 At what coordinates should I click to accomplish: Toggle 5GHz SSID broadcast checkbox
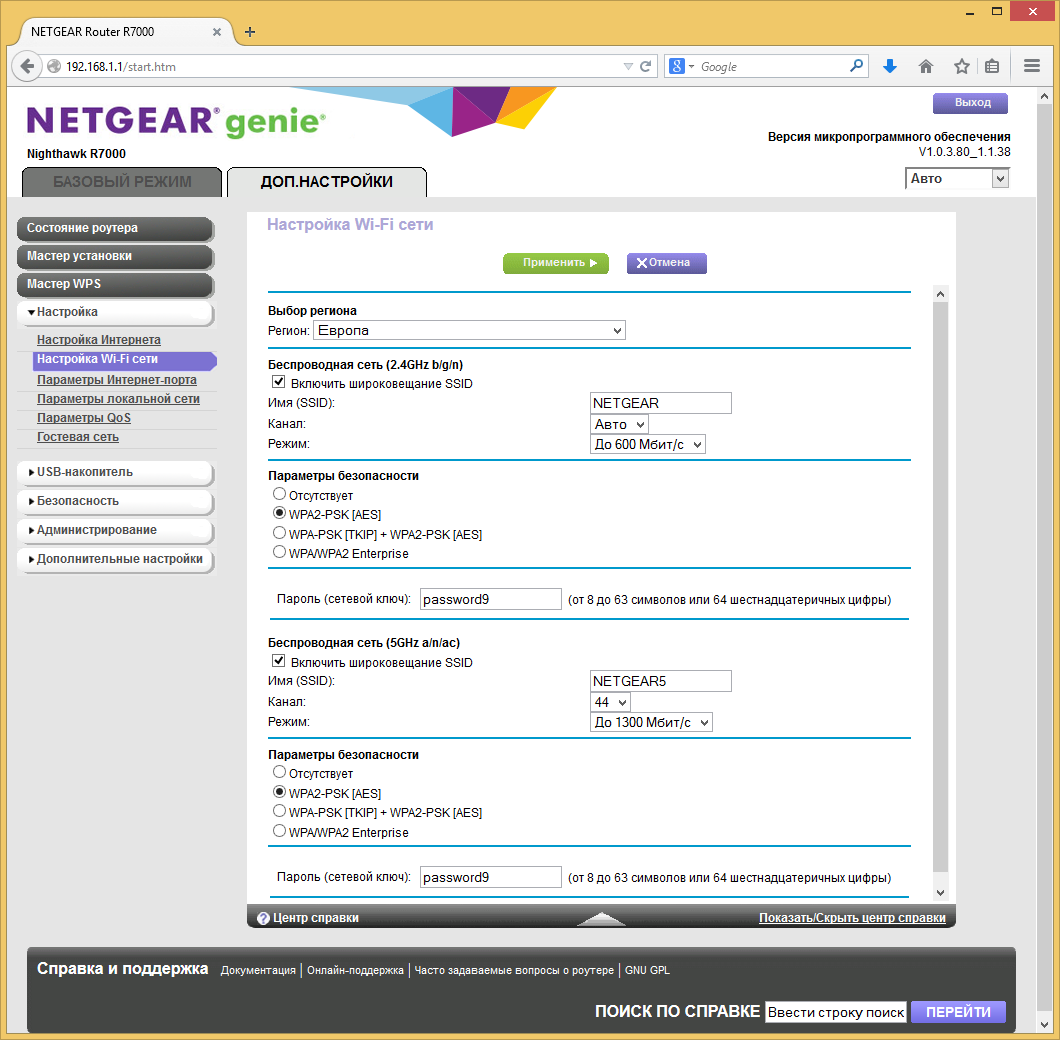point(279,661)
